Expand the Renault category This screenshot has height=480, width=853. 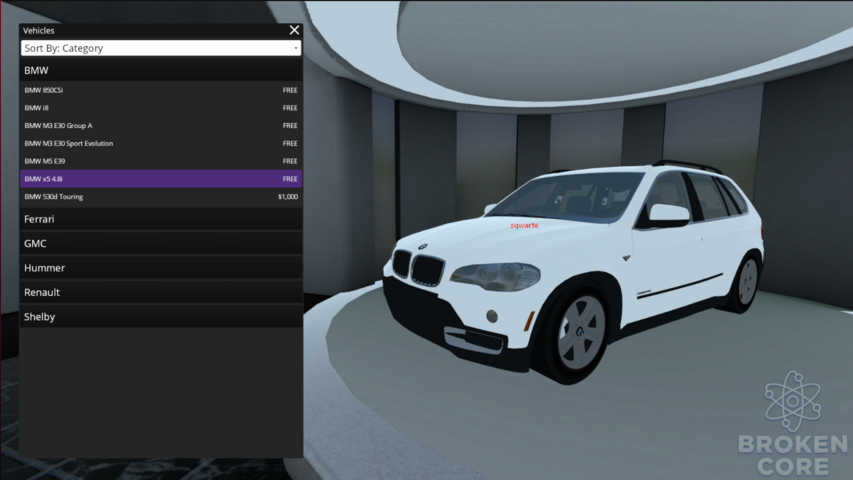[x=161, y=292]
